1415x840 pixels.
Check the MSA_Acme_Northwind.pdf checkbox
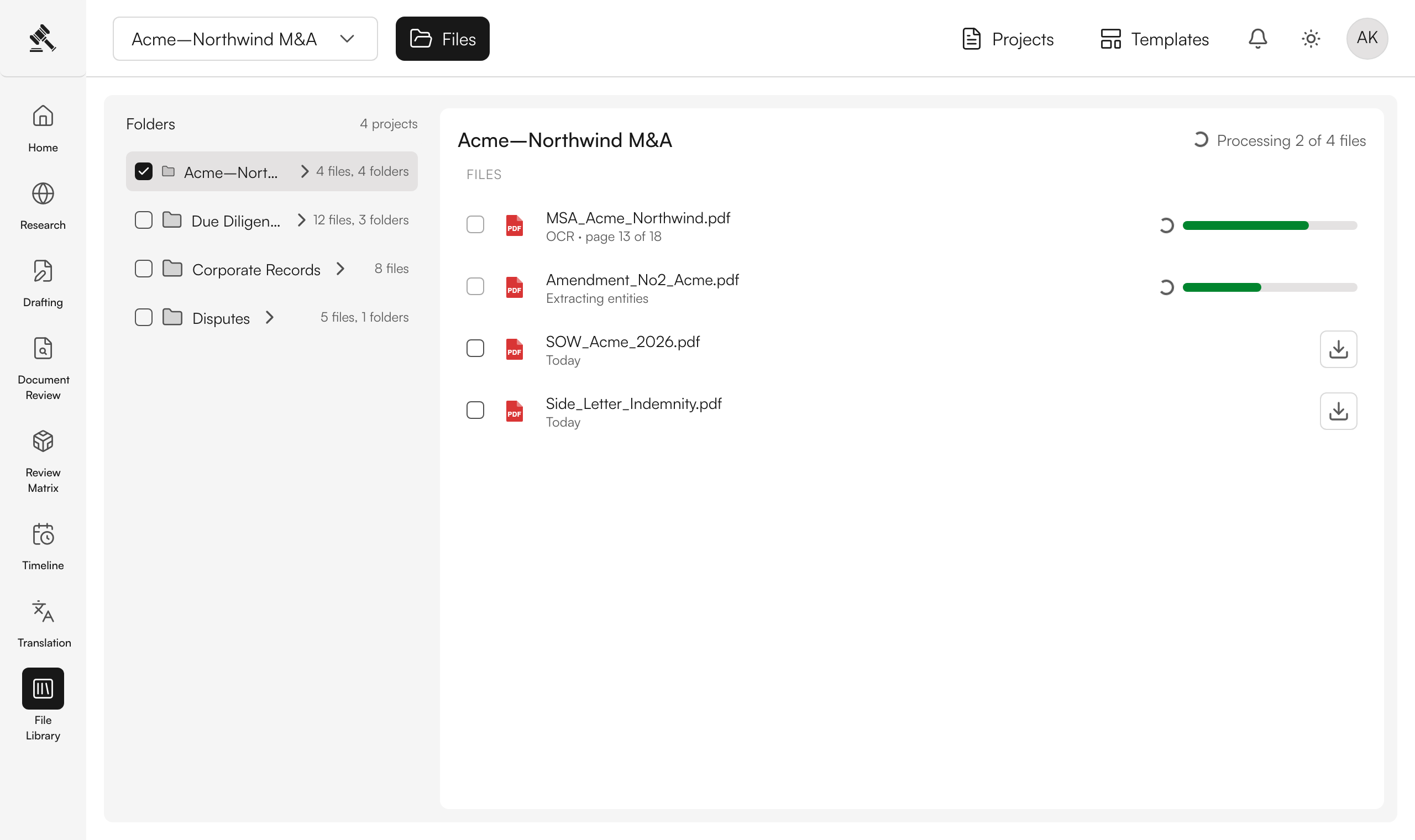click(x=475, y=225)
